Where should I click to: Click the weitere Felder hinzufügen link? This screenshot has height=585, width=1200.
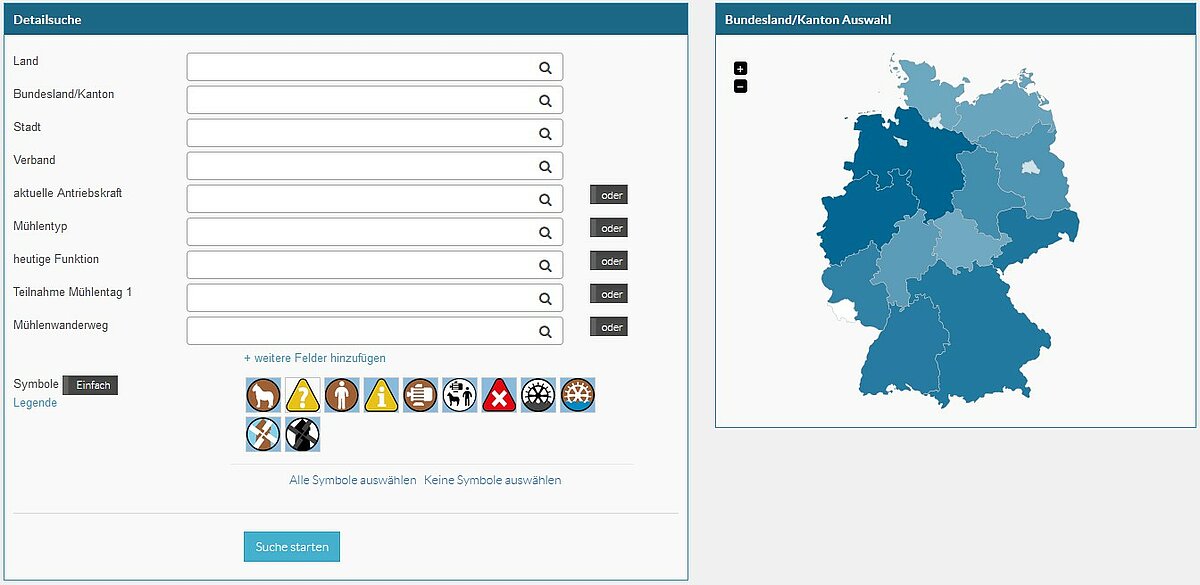pos(315,358)
